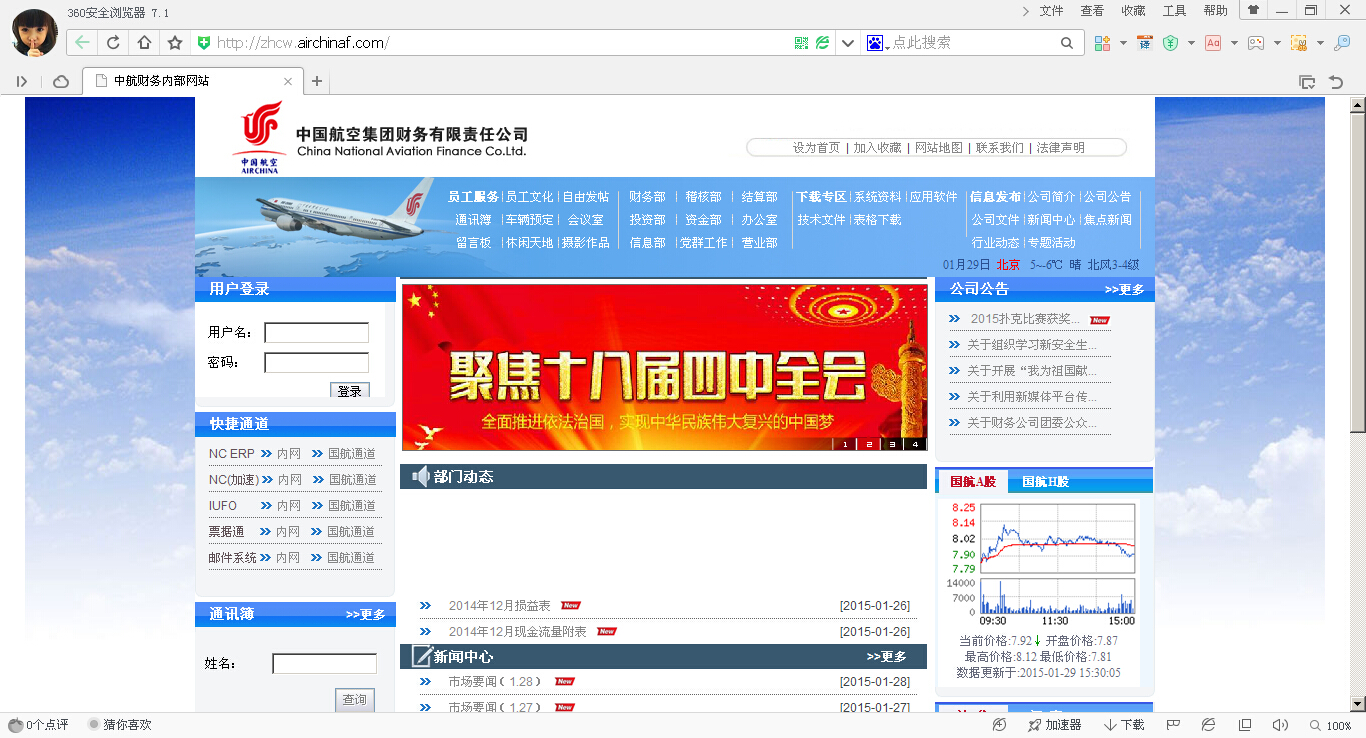This screenshot has height=738, width=1366.
Task: Expand the address bar history dropdown
Action: [848, 43]
